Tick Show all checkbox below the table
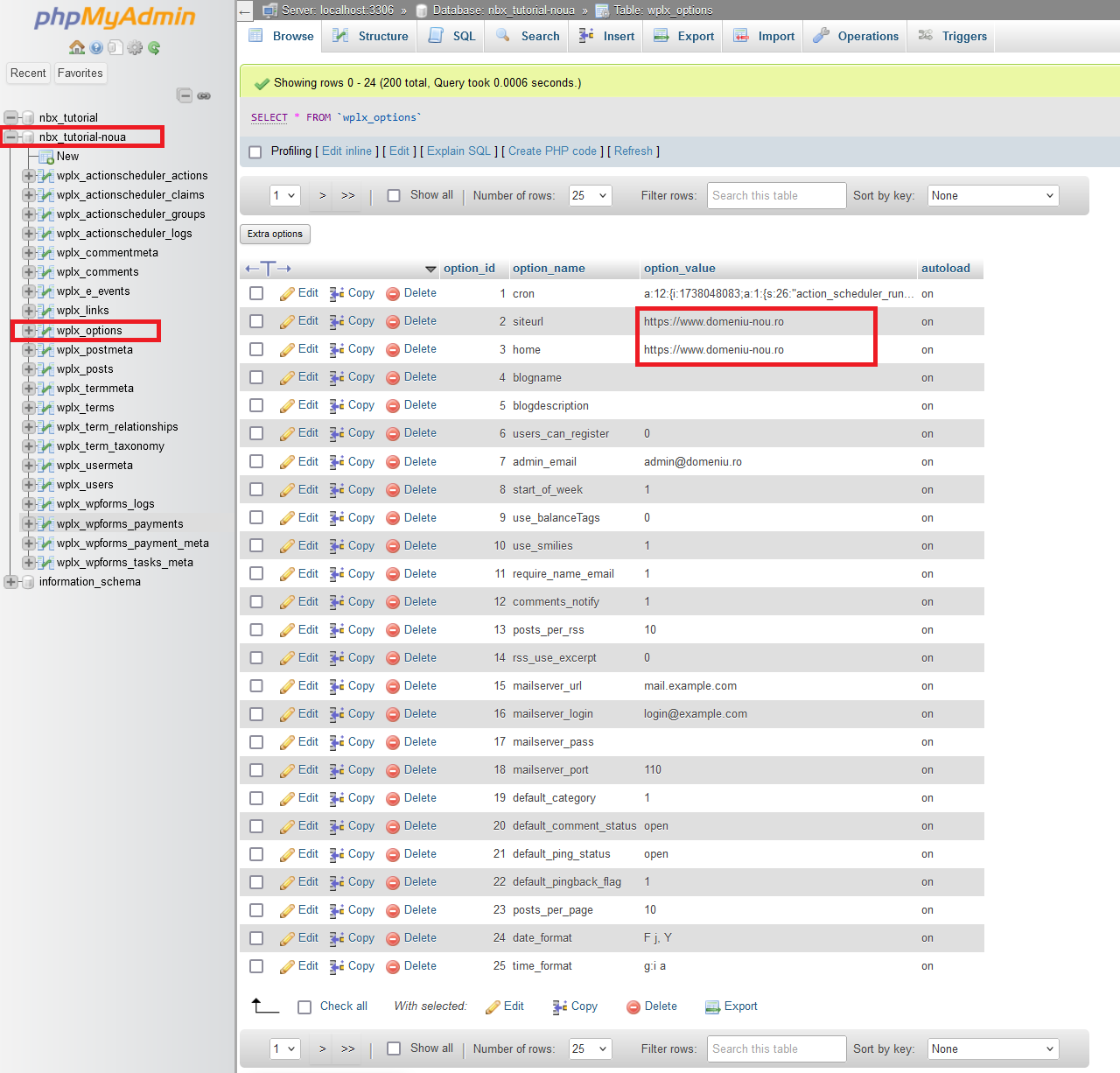1120x1073 pixels. [x=394, y=1048]
